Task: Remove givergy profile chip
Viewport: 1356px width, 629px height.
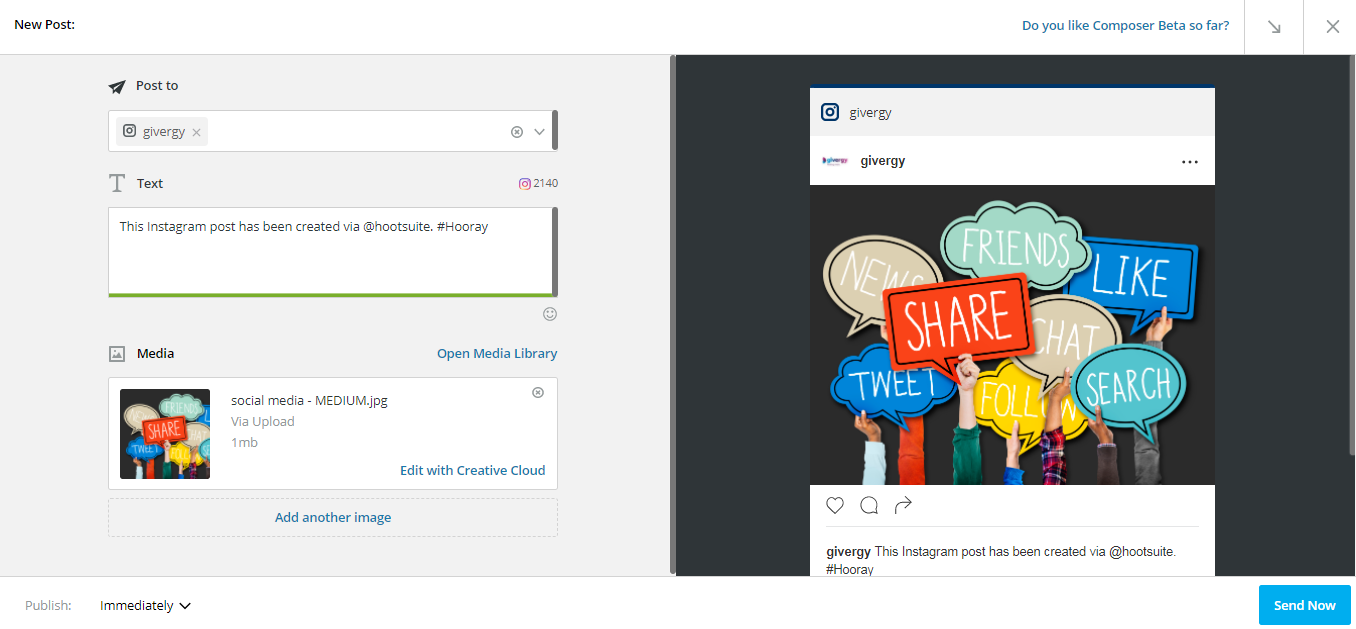Action: point(196,132)
